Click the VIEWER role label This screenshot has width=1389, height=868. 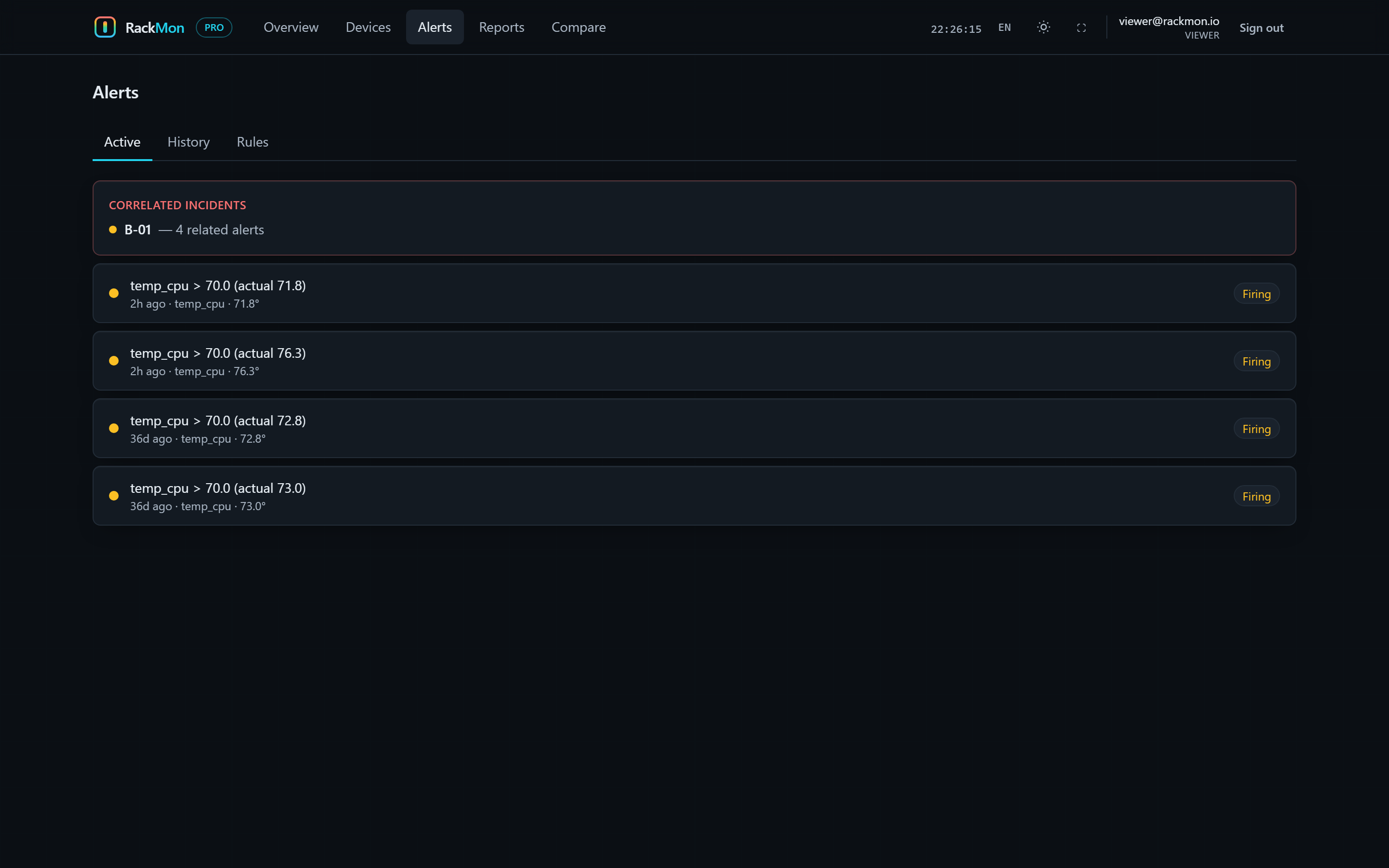1202,36
